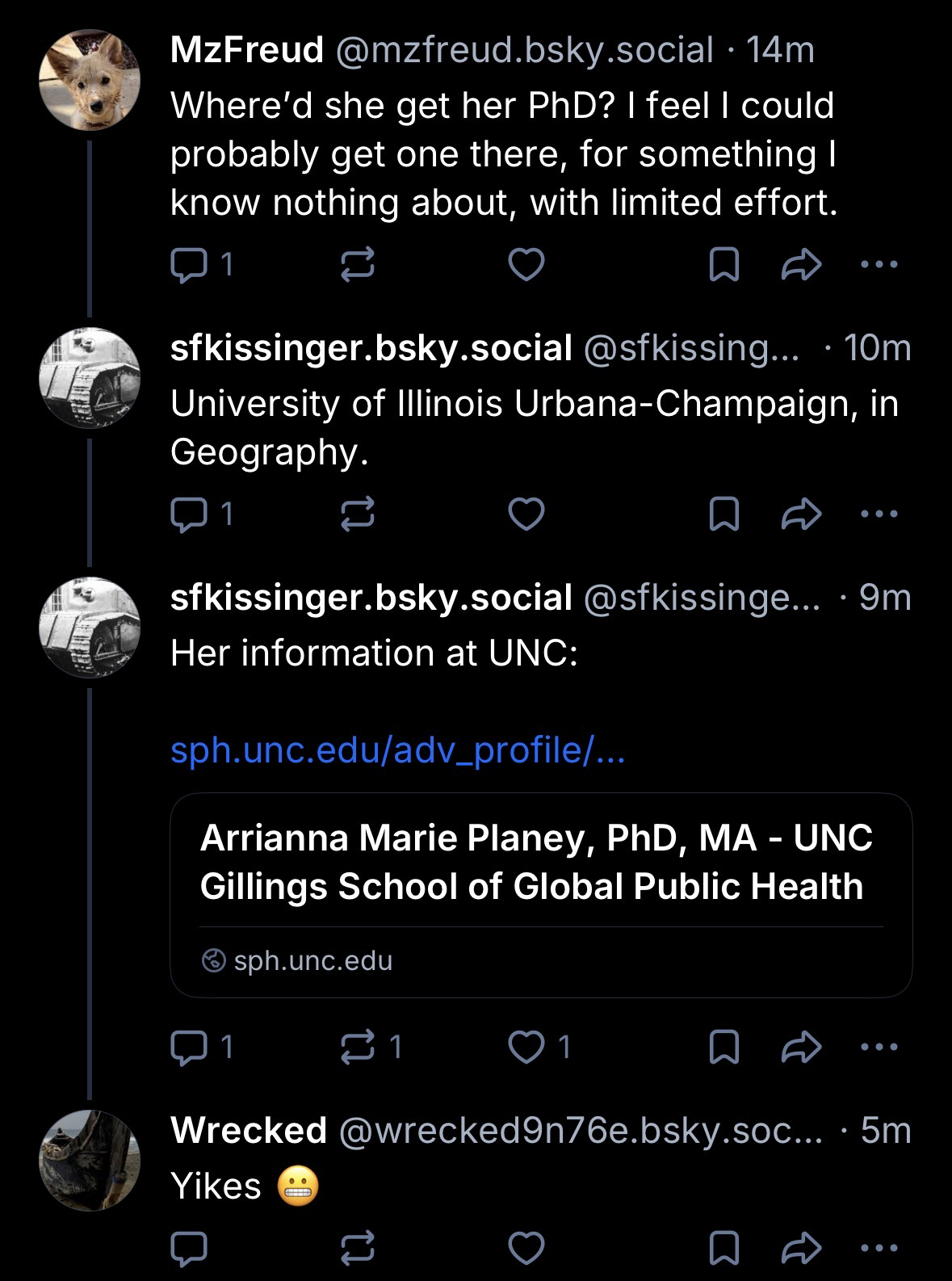Reply to MzFreud's post
Viewport: 952px width, 1281px height.
point(190,265)
